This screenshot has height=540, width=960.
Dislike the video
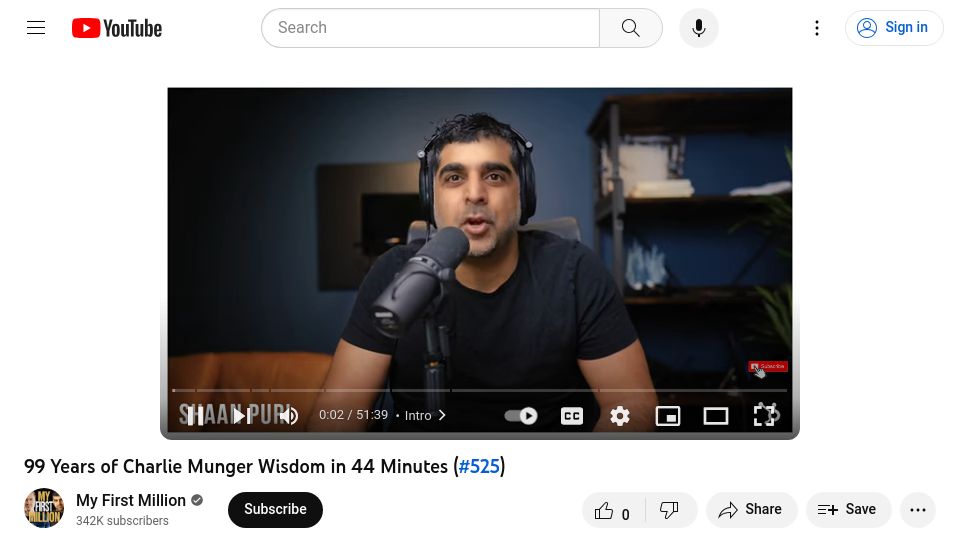click(x=670, y=510)
